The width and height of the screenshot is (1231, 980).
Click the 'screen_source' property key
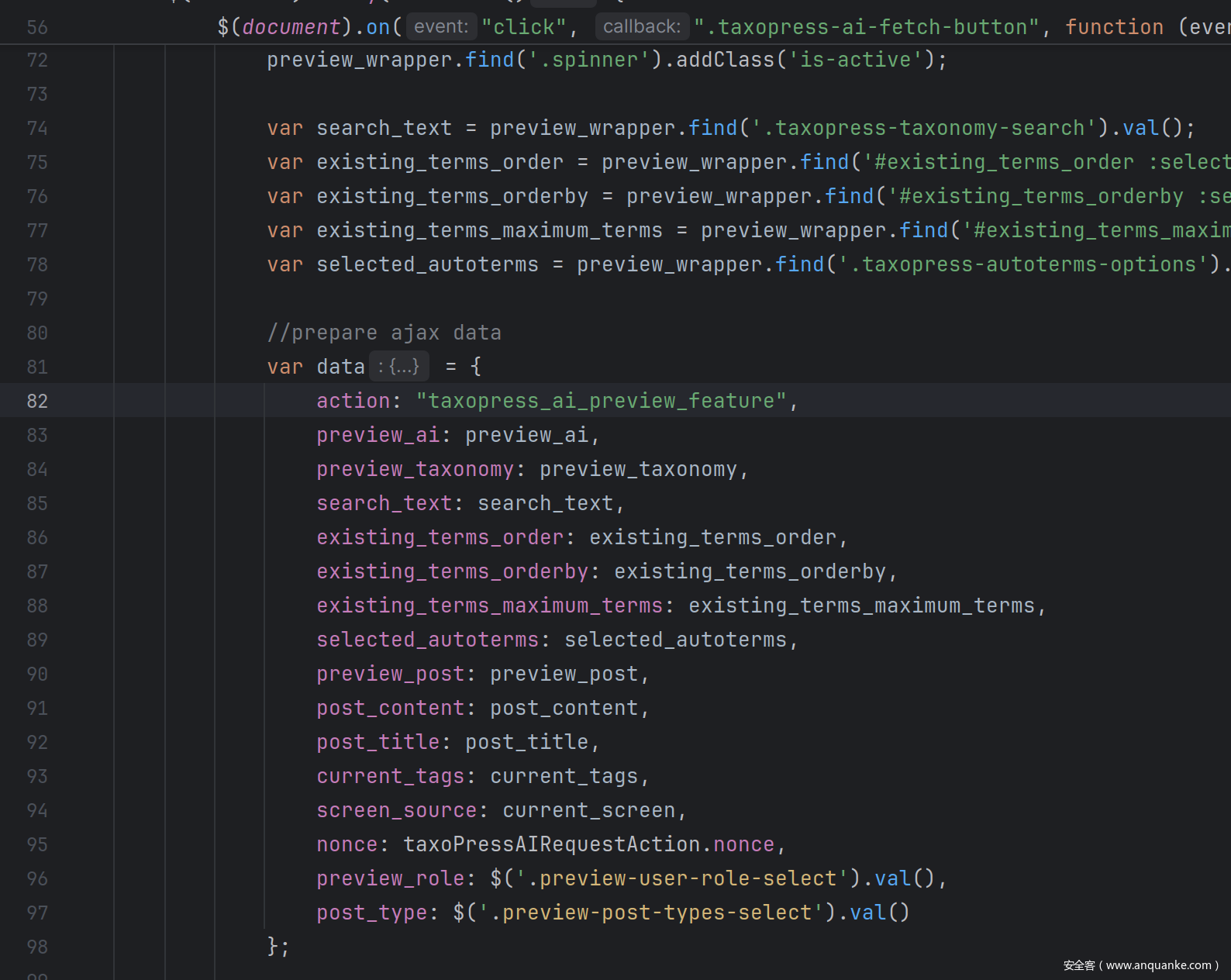point(396,810)
